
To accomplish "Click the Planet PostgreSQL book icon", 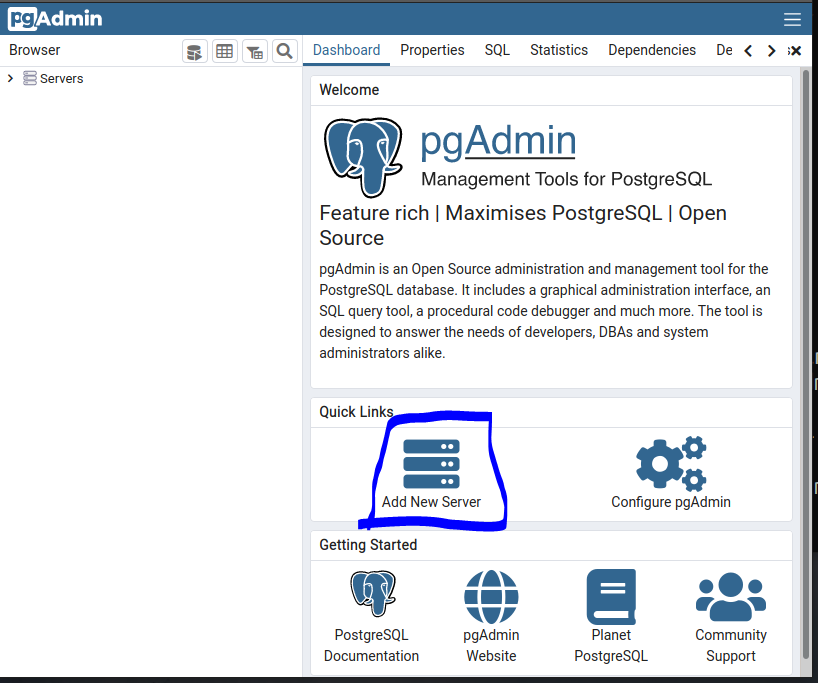I will click(x=611, y=597).
